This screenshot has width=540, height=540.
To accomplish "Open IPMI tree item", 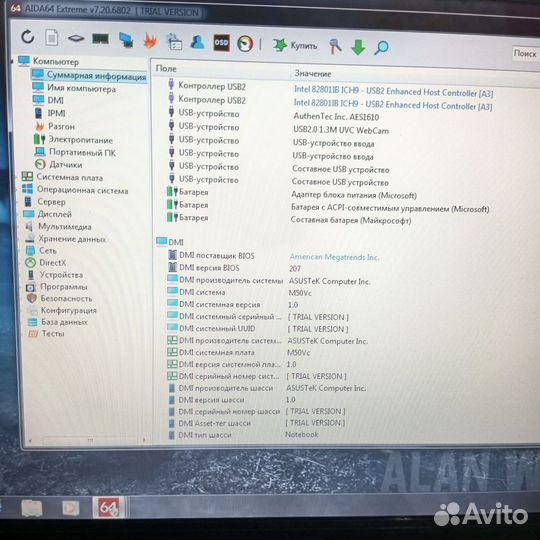I will pos(50,113).
